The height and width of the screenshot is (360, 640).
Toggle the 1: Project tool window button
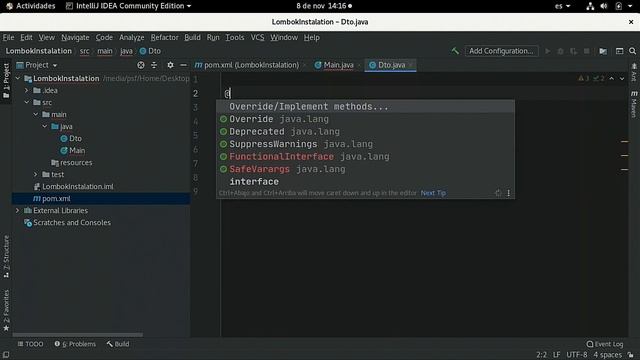(x=6, y=80)
